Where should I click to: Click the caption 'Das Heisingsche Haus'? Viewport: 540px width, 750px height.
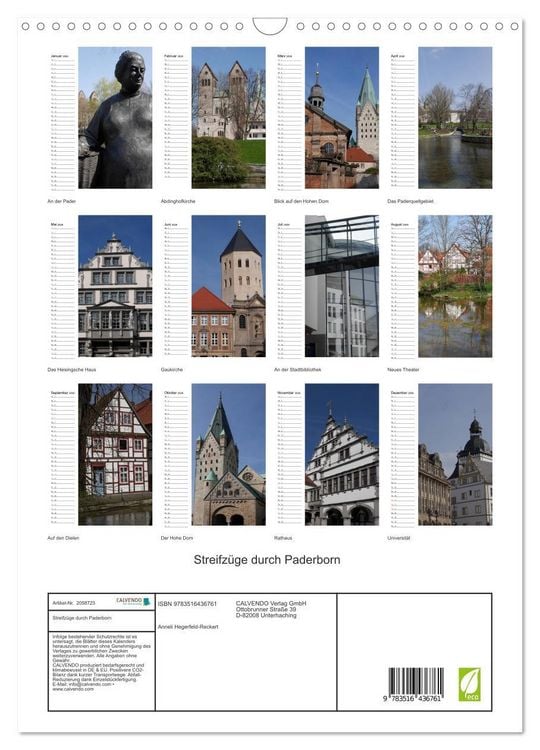pyautogui.click(x=72, y=370)
